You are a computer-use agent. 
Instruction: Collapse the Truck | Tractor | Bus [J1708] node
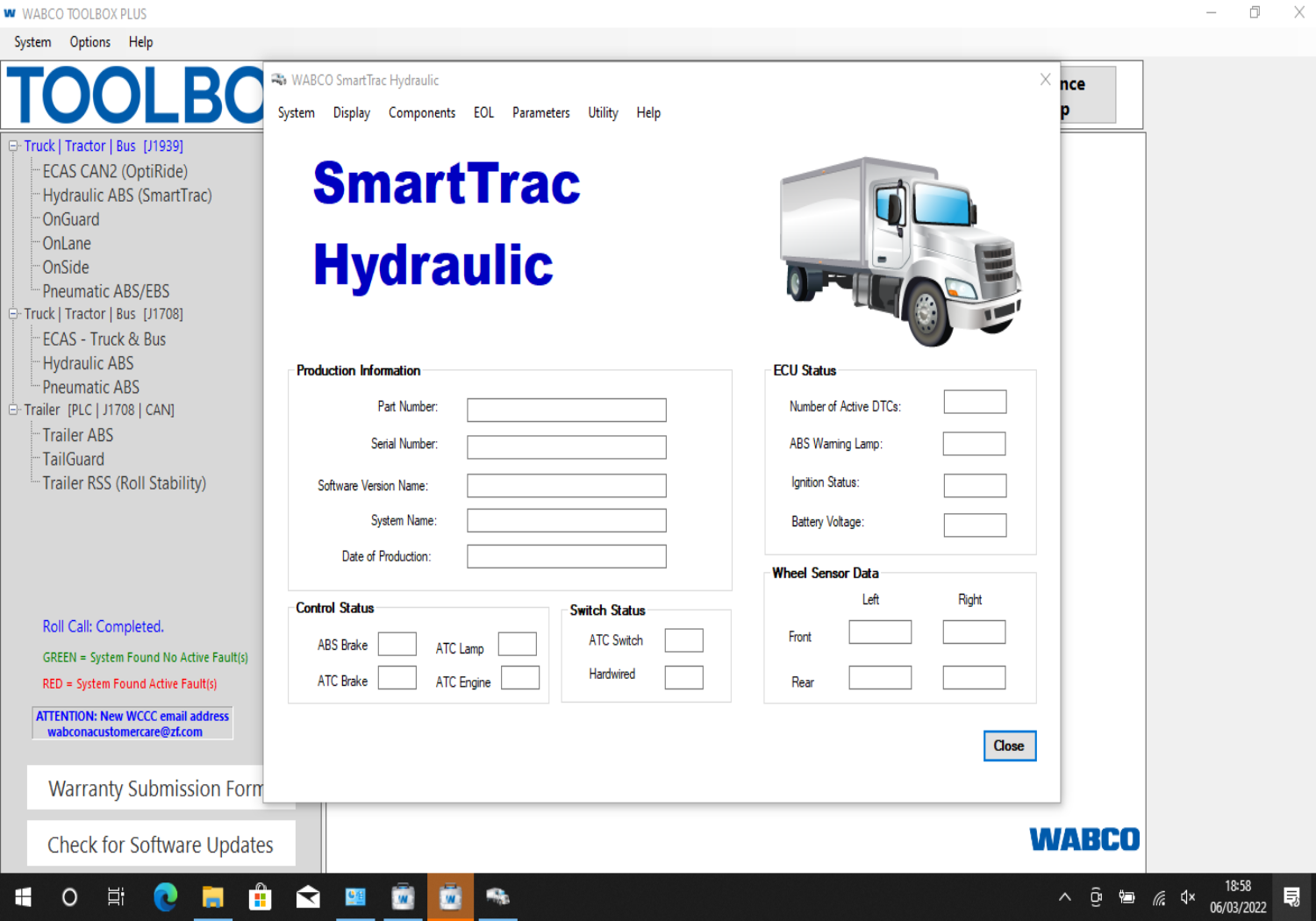[13, 313]
